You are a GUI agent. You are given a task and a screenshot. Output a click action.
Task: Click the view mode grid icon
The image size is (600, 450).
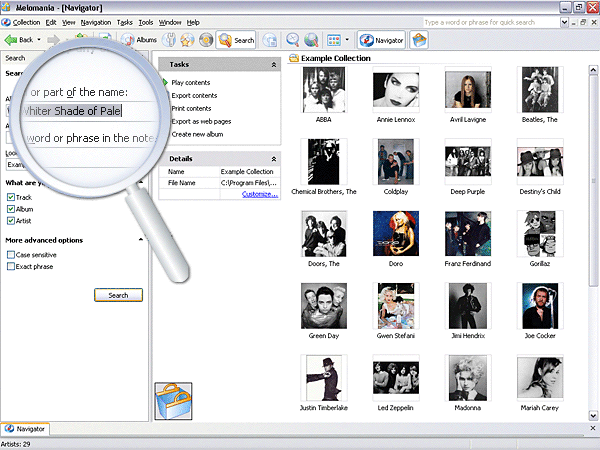333,40
